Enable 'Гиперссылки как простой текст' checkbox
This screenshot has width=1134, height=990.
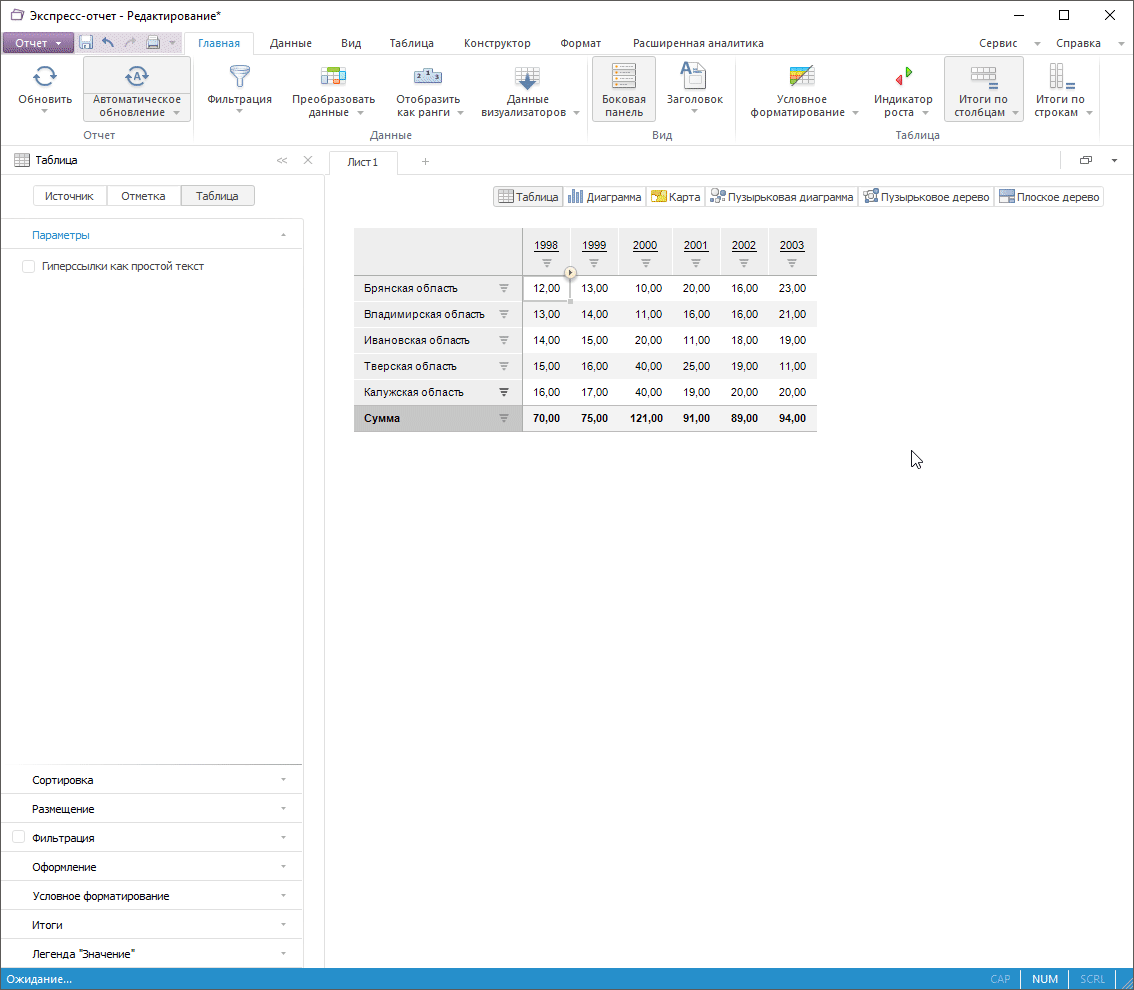[28, 267]
